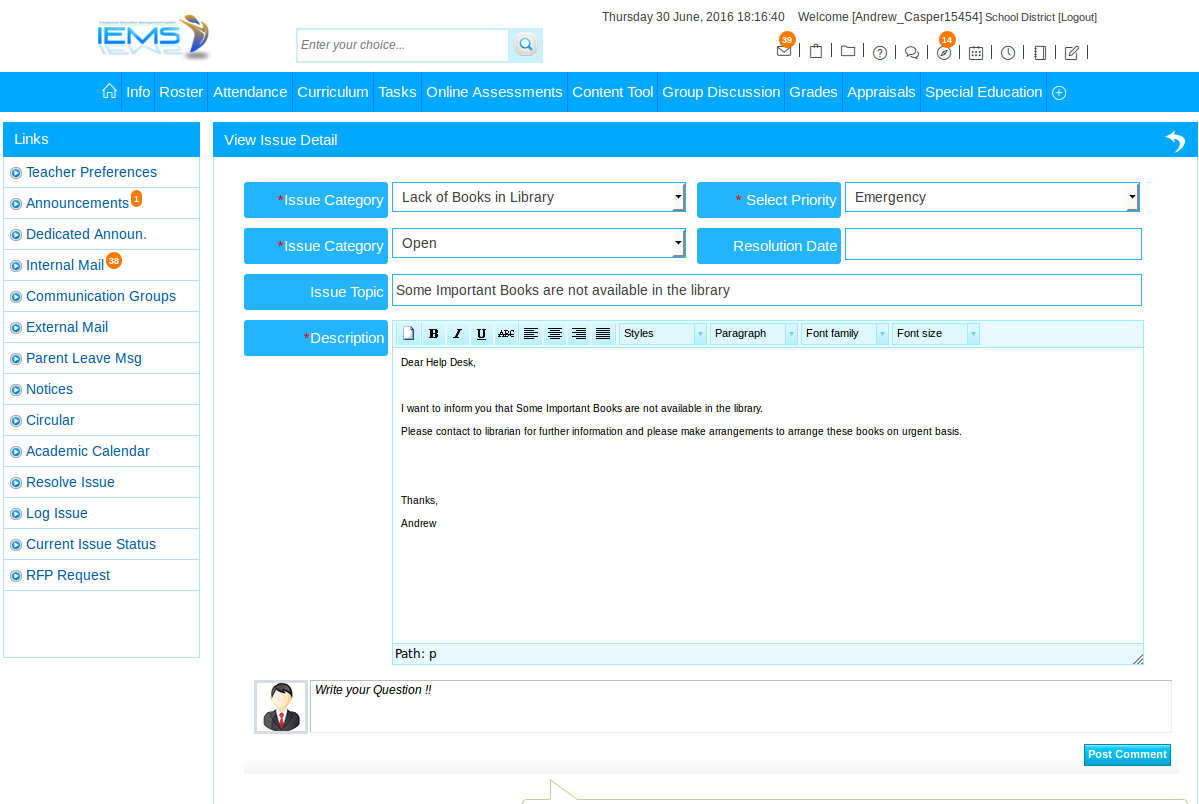Toggle italic formatting in editor toolbar

457,334
